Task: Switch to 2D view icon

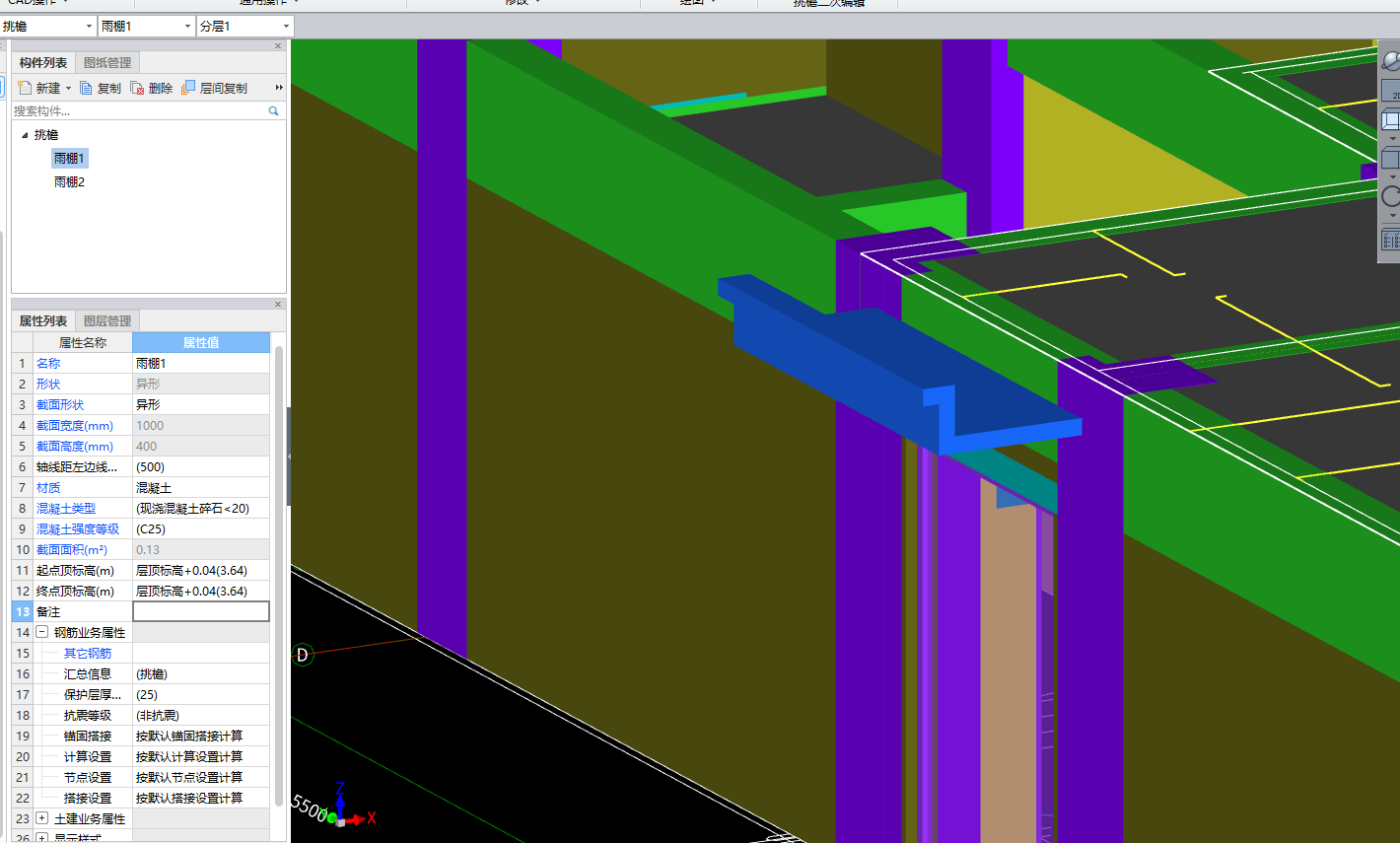Action: 1392,92
